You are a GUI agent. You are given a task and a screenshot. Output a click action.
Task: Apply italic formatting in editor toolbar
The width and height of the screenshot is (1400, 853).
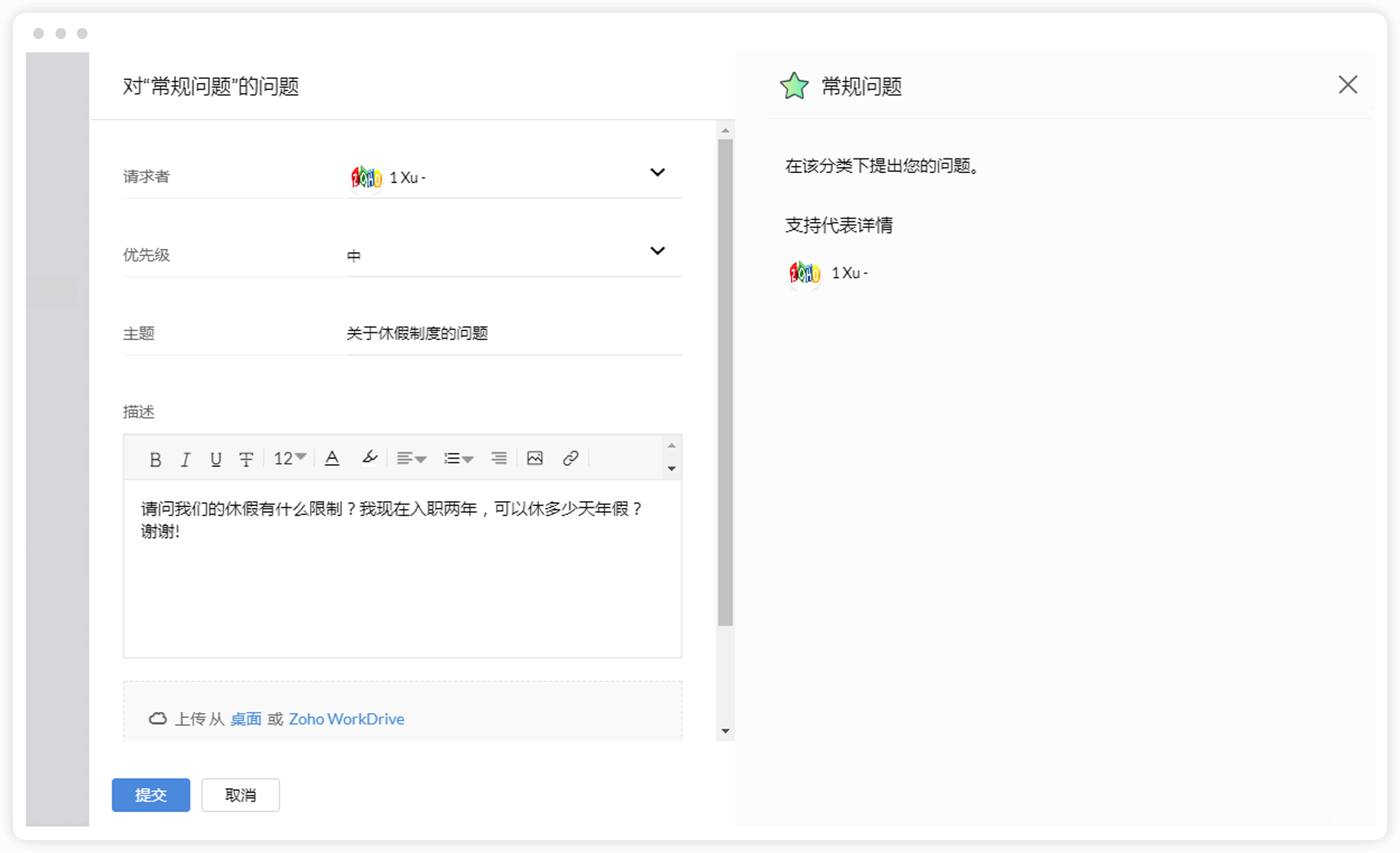pyautogui.click(x=185, y=459)
